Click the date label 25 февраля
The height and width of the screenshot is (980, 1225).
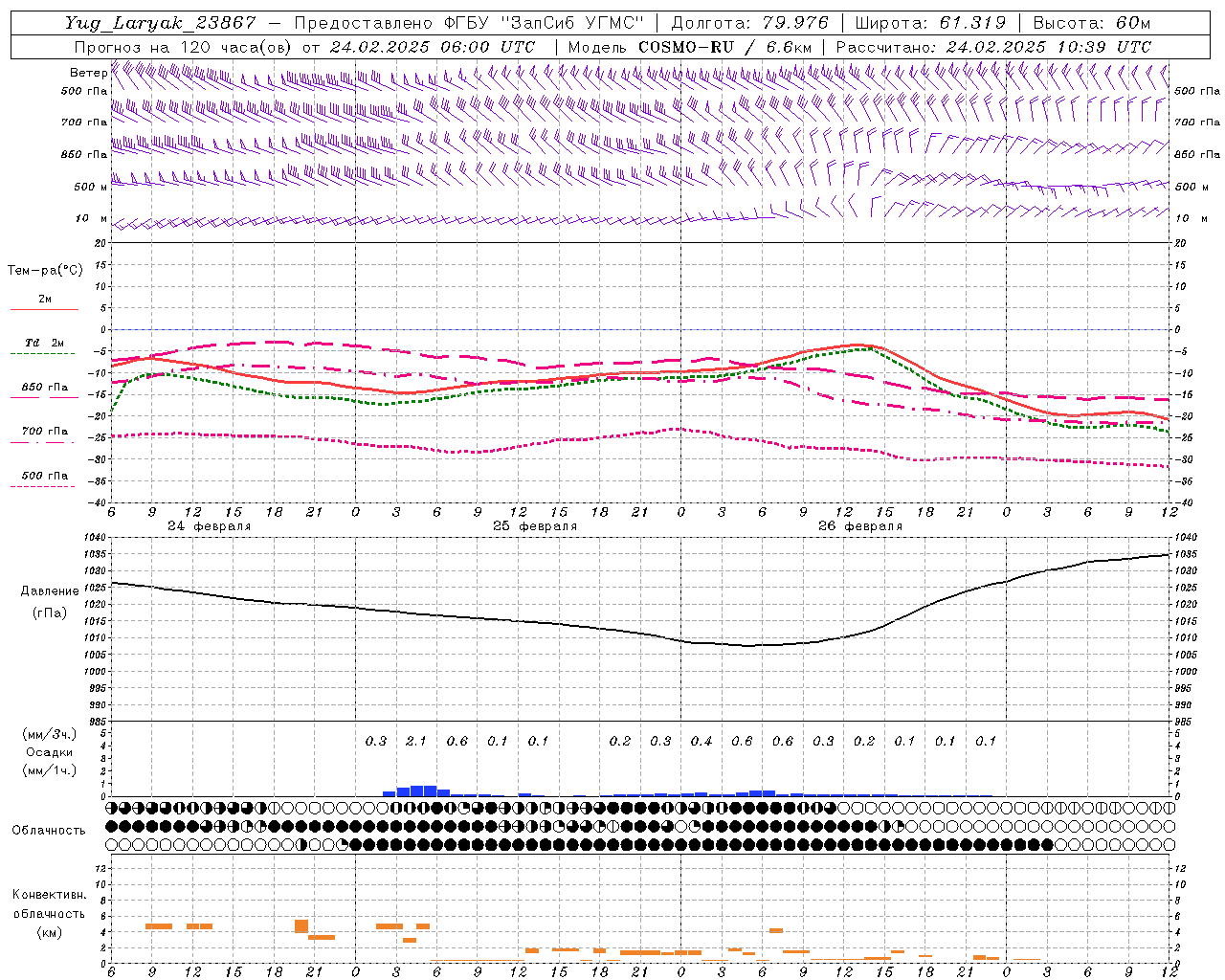[534, 526]
